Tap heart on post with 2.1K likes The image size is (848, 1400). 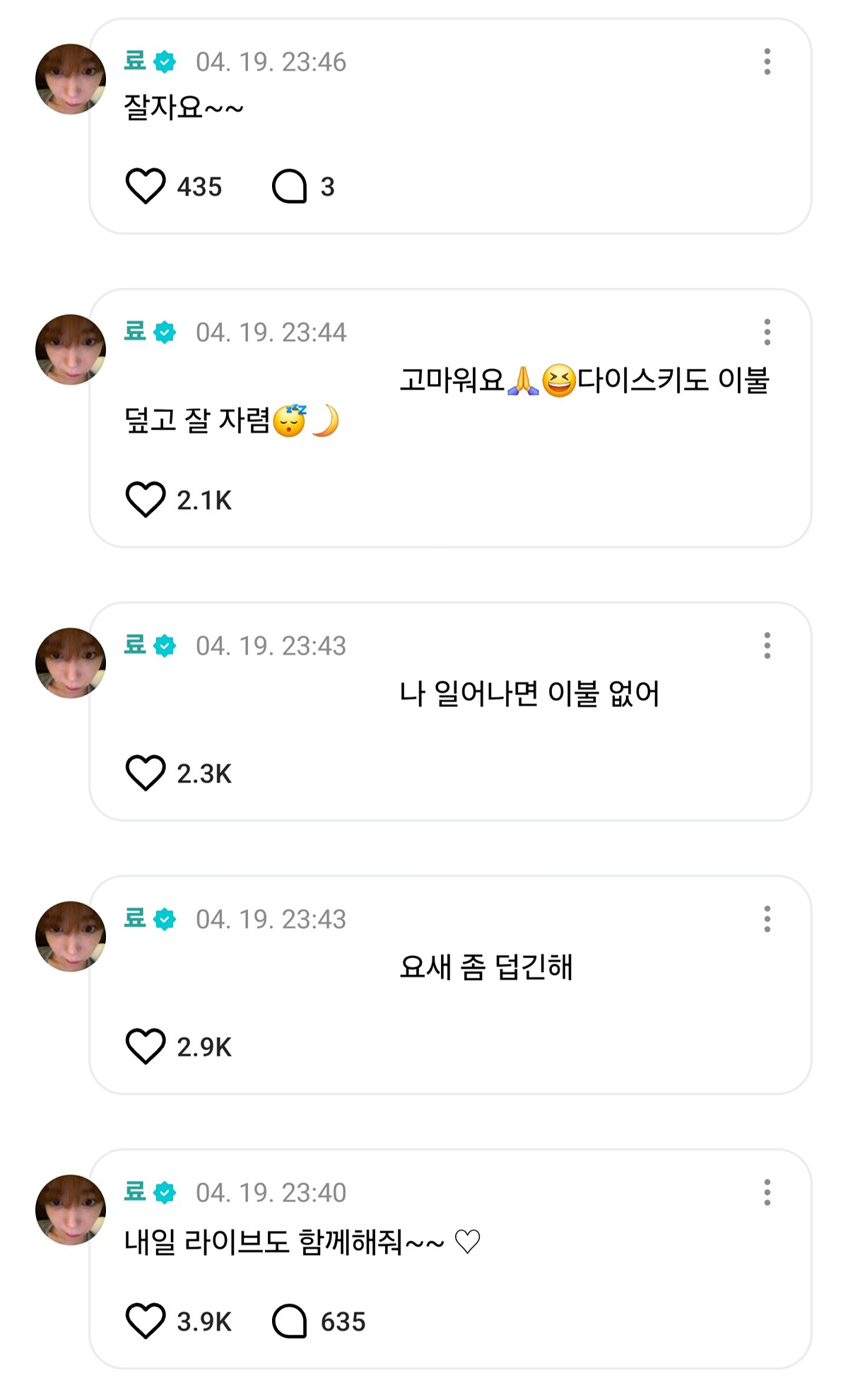pos(146,499)
